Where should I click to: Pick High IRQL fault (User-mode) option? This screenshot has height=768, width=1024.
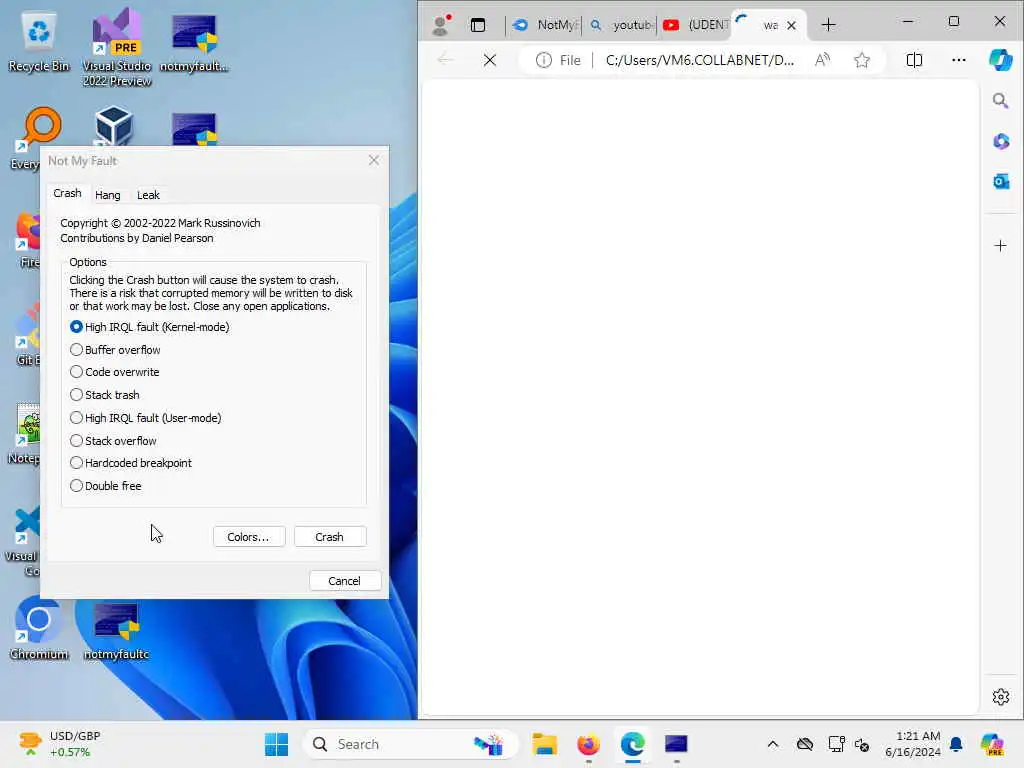tap(76, 417)
